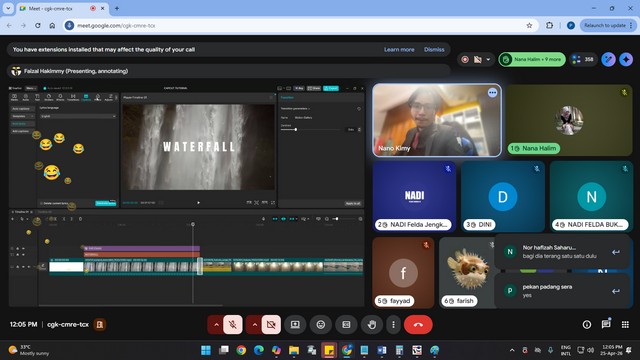This screenshot has height=360, width=640.
Task: Select the Nana Halim participant tile
Action: point(569,120)
